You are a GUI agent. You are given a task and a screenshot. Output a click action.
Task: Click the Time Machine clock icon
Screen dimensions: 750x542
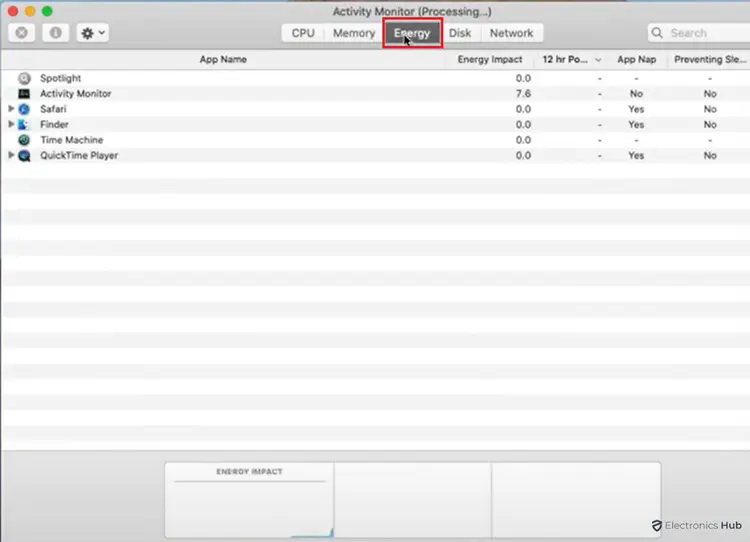24,140
